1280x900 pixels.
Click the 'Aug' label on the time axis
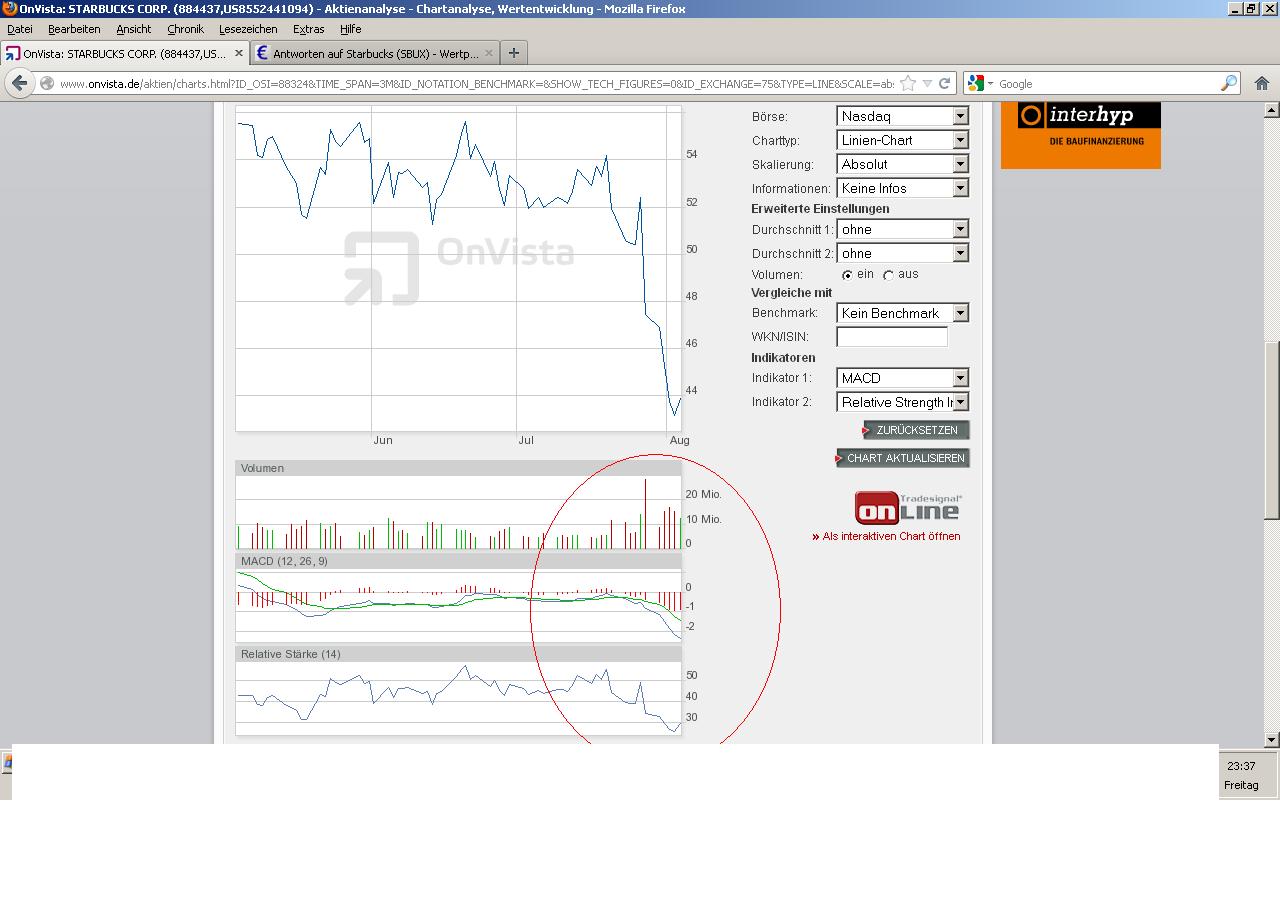coord(679,440)
